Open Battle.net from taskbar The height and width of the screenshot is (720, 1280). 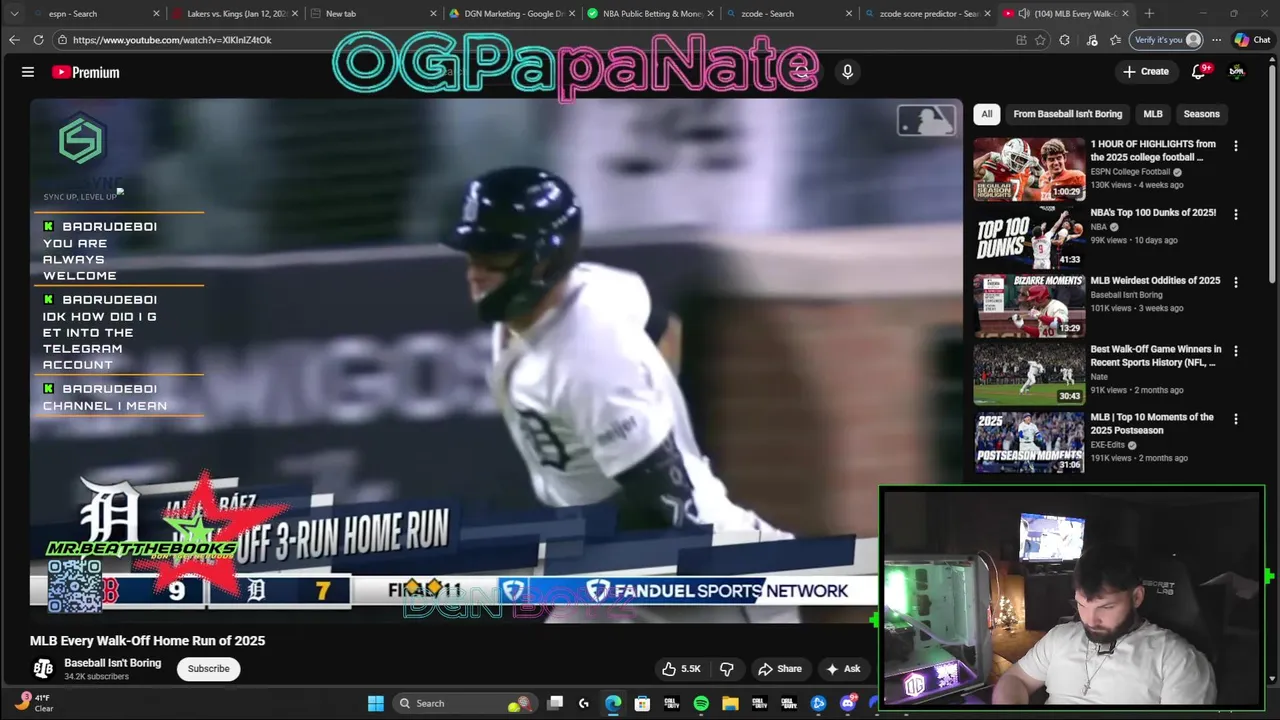point(818,703)
